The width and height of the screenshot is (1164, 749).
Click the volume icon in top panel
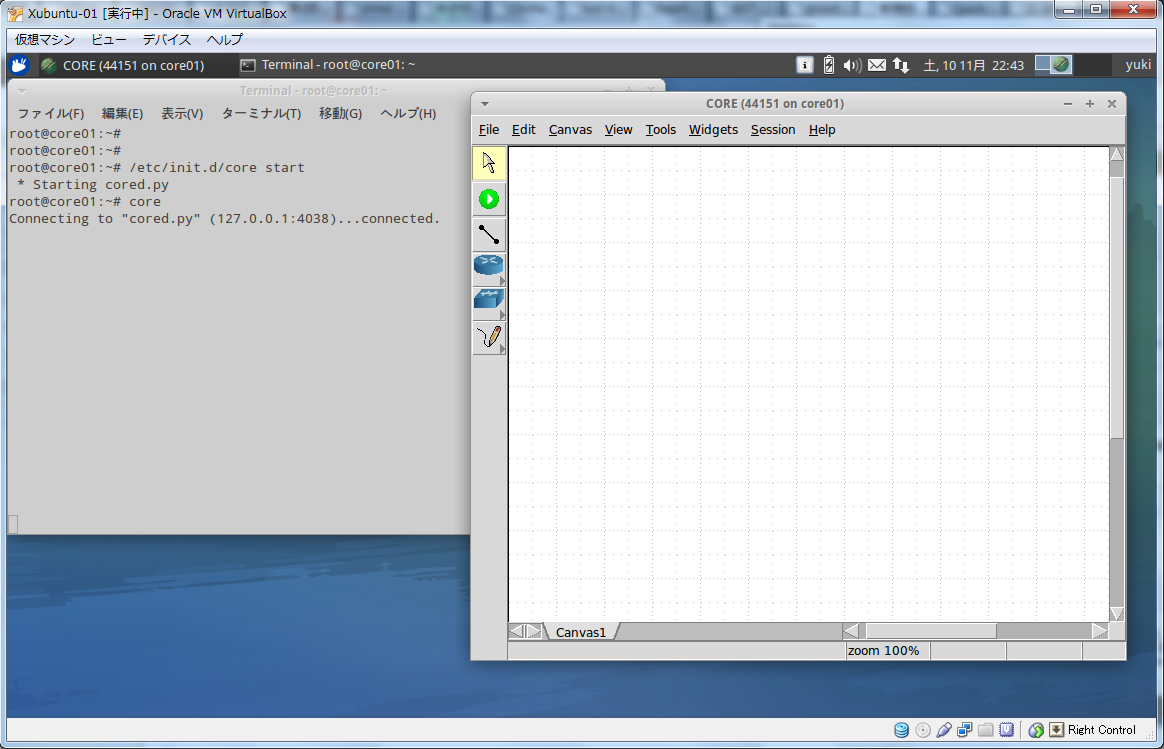[852, 65]
